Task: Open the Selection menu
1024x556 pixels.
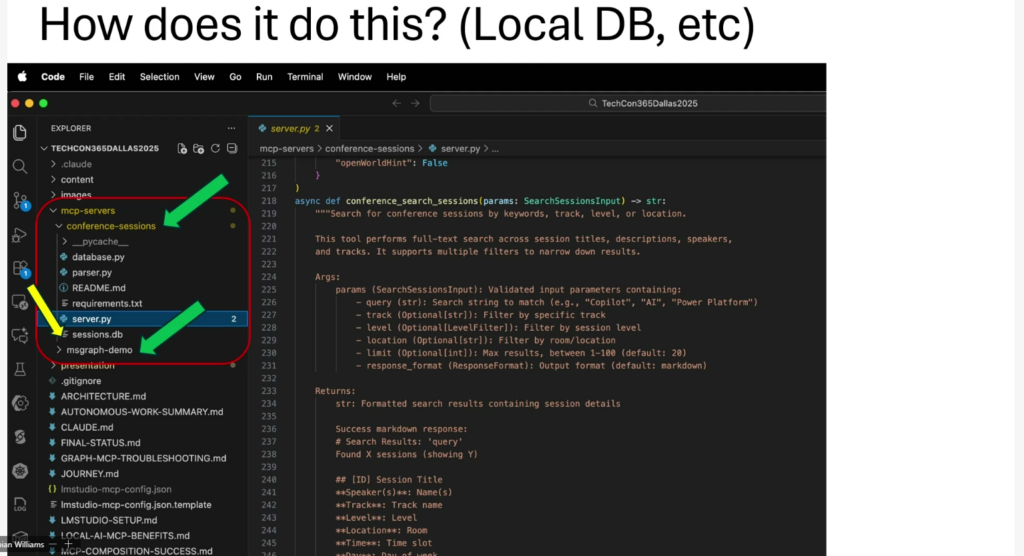Action: 160,77
